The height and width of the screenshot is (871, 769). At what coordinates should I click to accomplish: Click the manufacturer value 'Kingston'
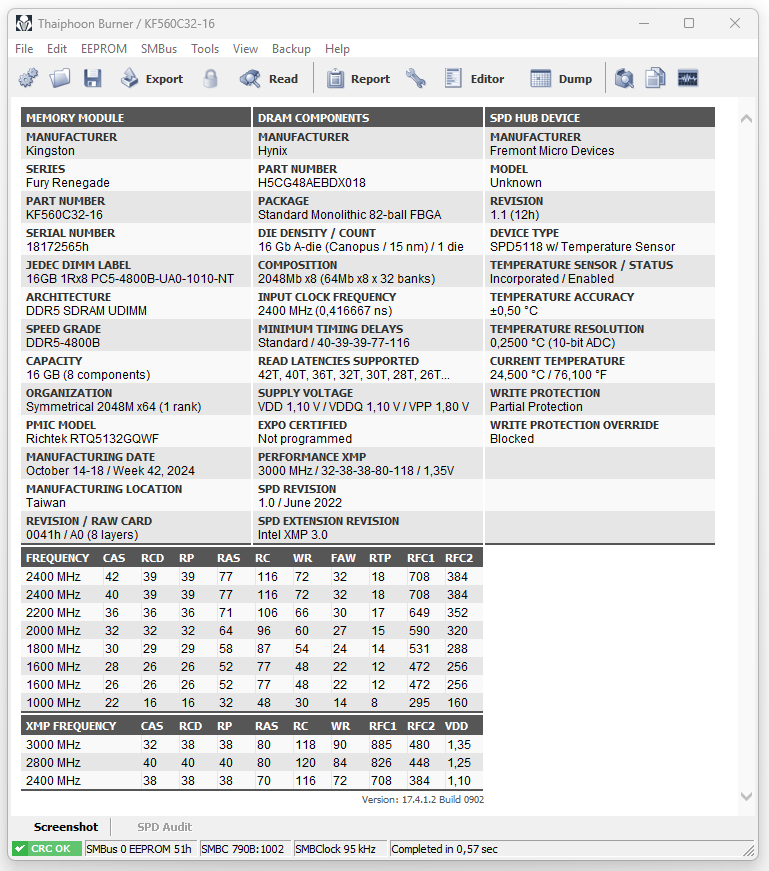coord(50,151)
